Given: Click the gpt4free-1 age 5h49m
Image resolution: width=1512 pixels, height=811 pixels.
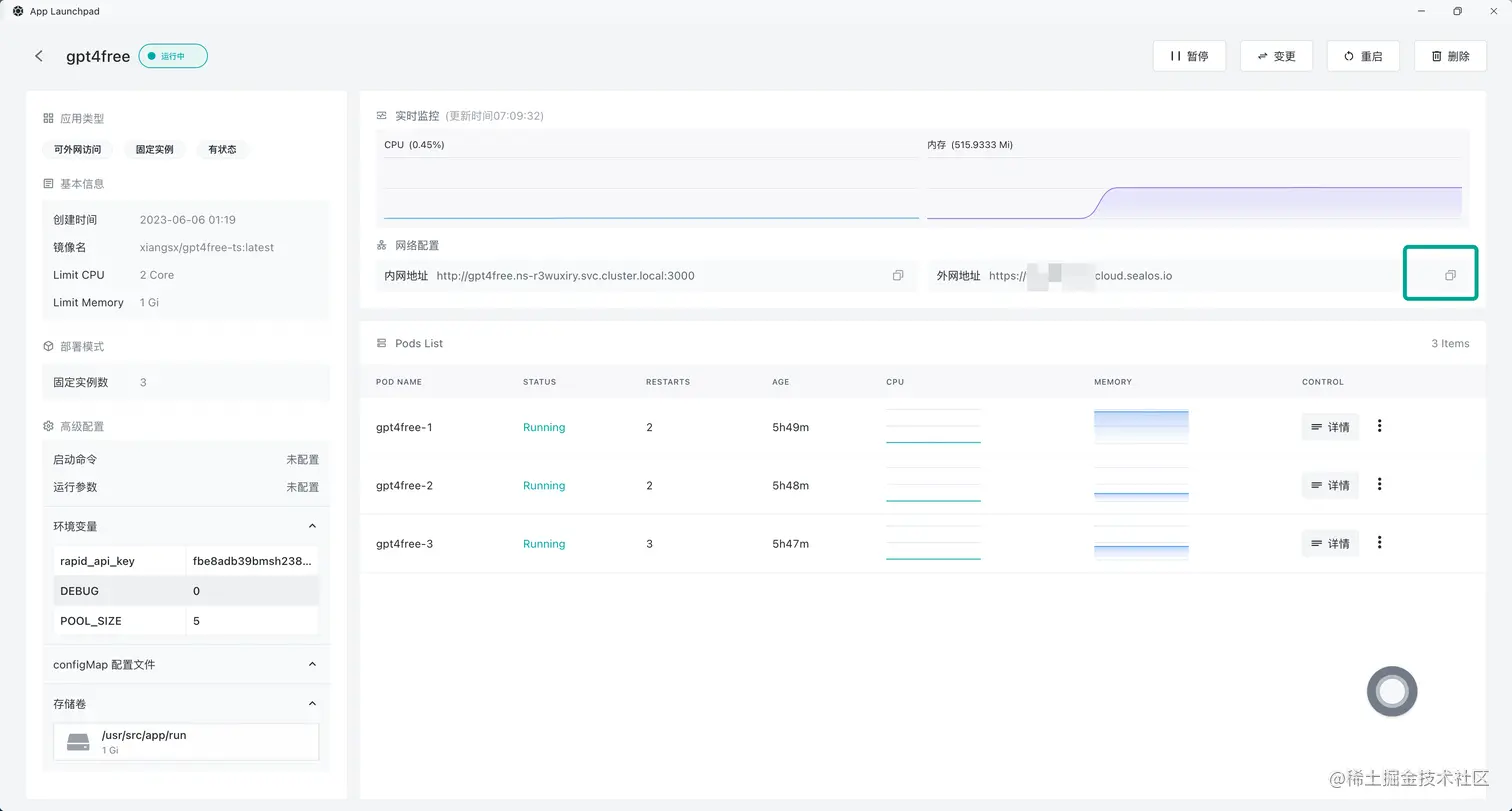Looking at the screenshot, I should click(x=790, y=427).
